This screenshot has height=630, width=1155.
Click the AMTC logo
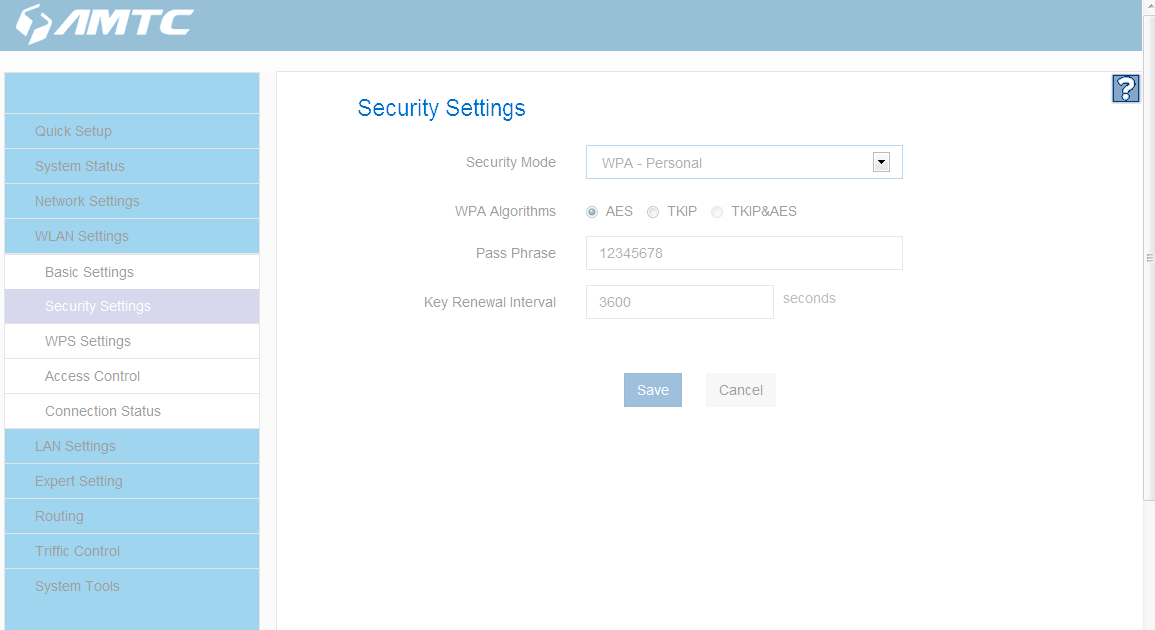coord(105,24)
